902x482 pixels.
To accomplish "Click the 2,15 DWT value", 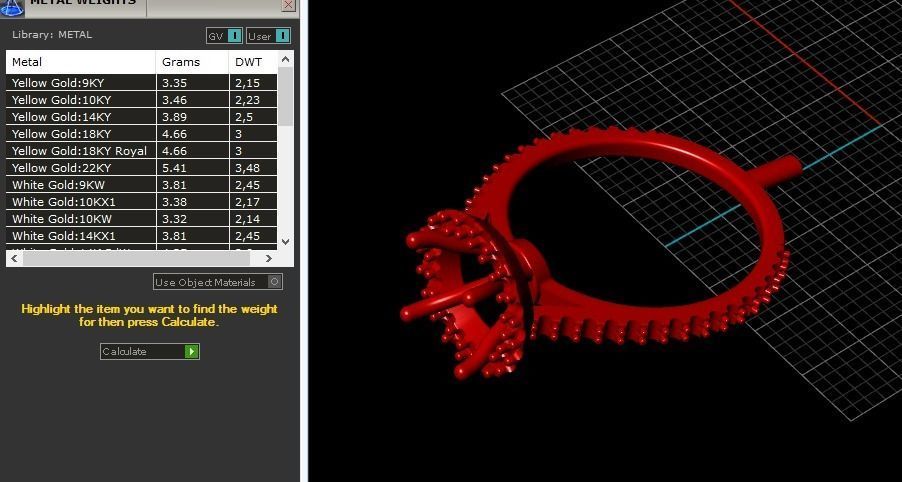I will [x=247, y=83].
